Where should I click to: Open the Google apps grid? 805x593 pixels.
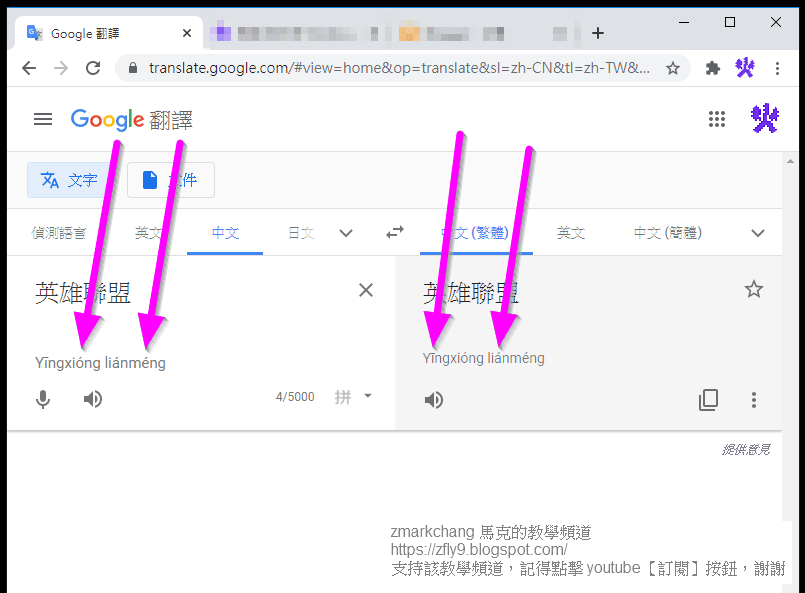click(717, 119)
